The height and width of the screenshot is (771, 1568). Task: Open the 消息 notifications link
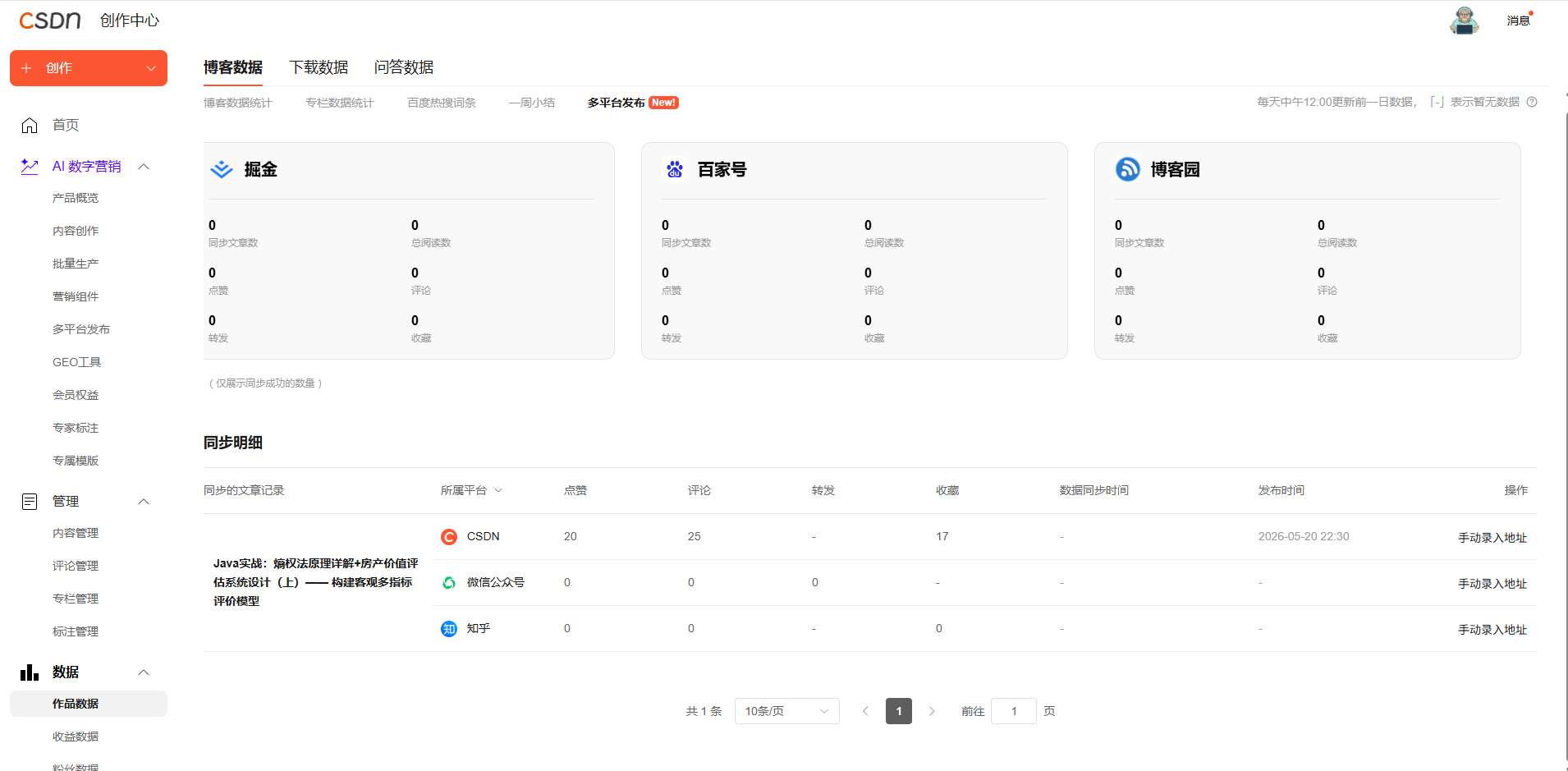coord(1519,21)
